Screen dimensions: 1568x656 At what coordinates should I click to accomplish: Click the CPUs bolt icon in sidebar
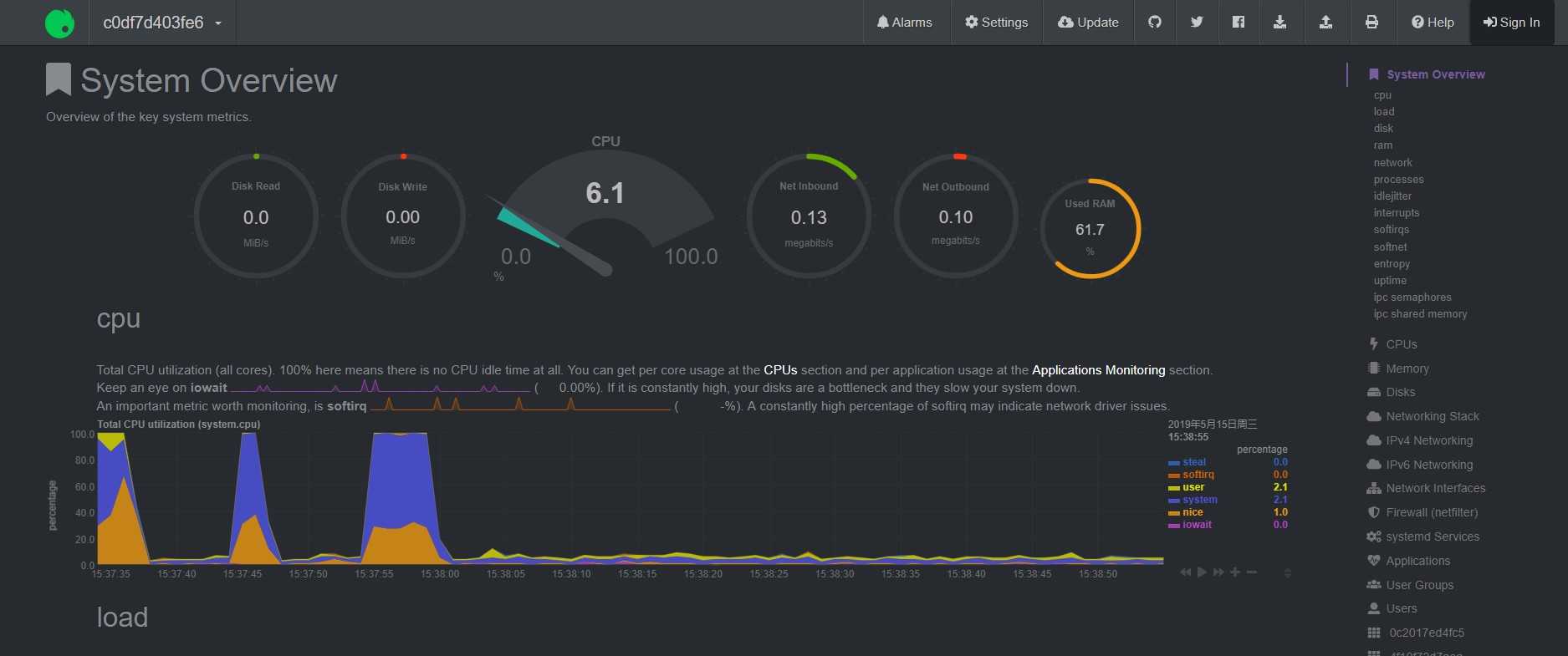[1373, 343]
